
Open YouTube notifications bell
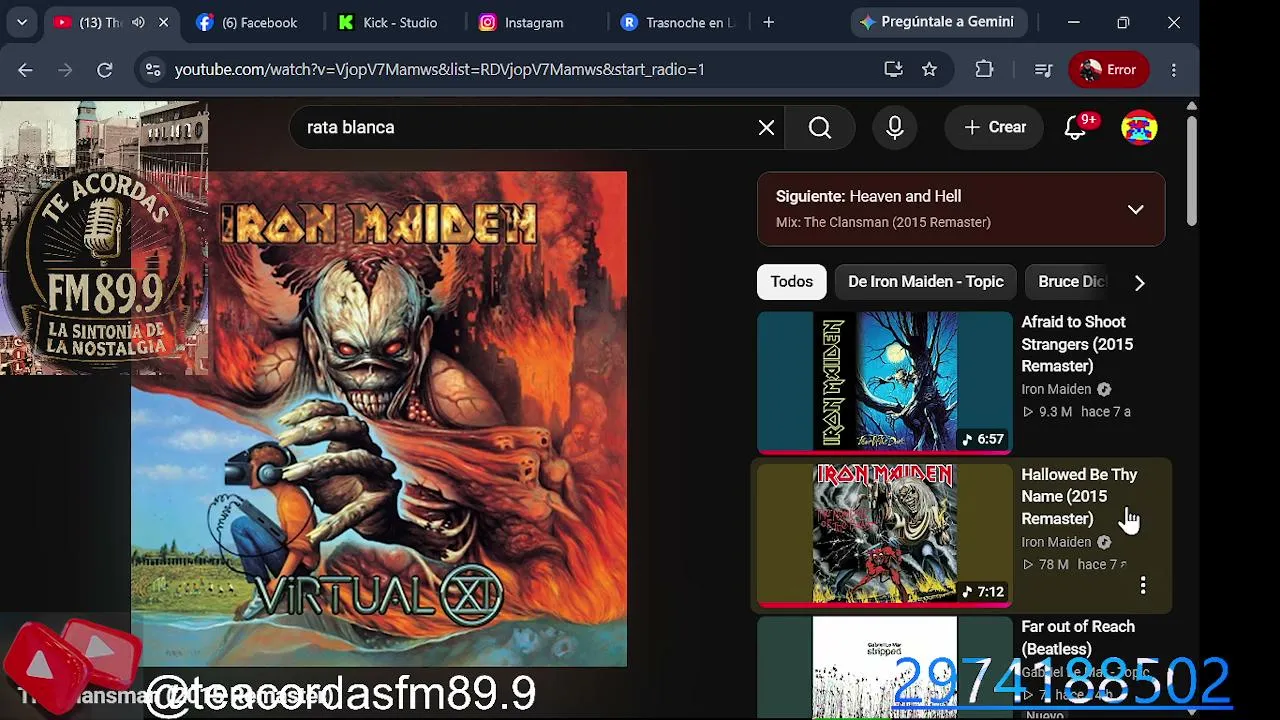pos(1076,127)
